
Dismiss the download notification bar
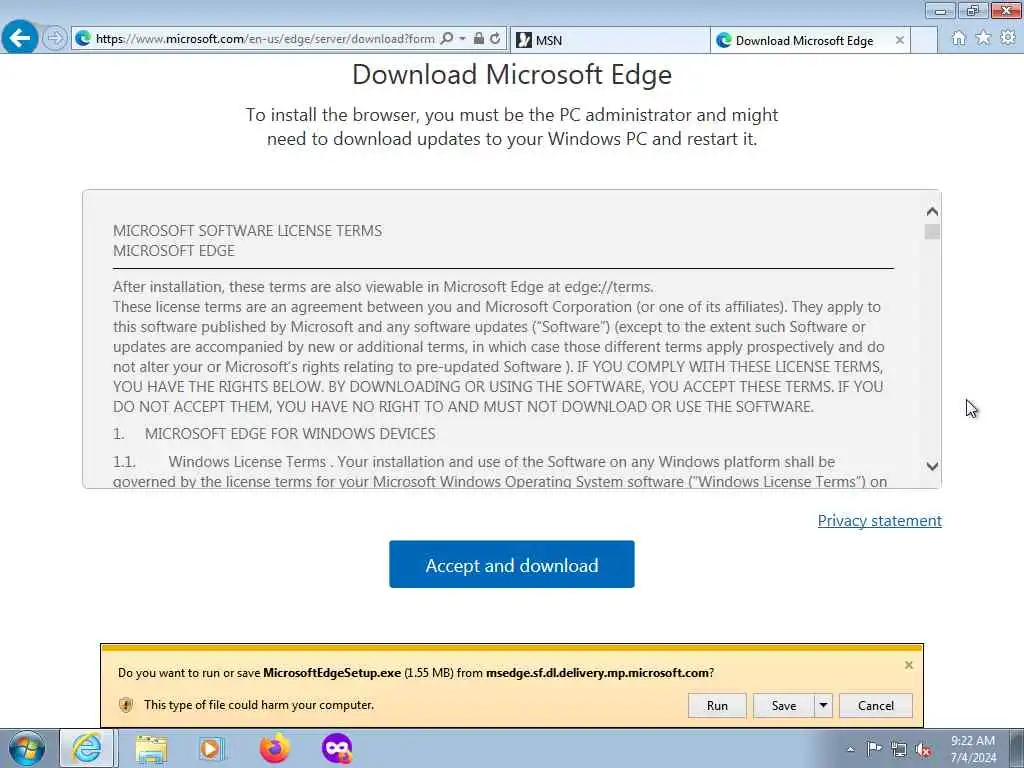tap(908, 665)
